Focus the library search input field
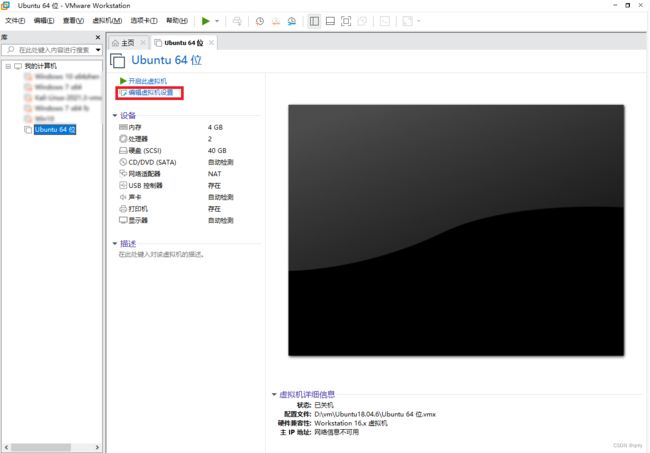This screenshot has height=453, width=650. point(54,50)
